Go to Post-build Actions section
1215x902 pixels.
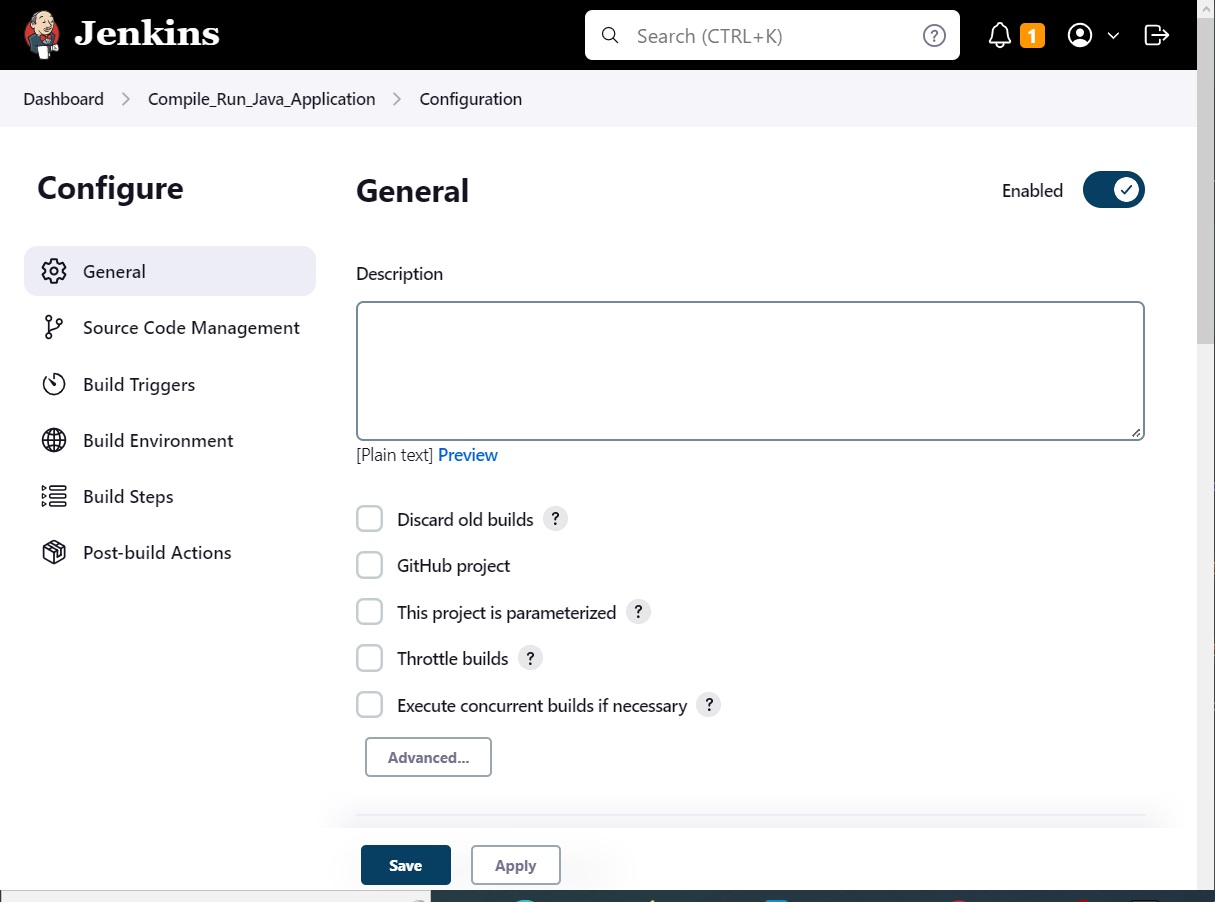pos(170,552)
